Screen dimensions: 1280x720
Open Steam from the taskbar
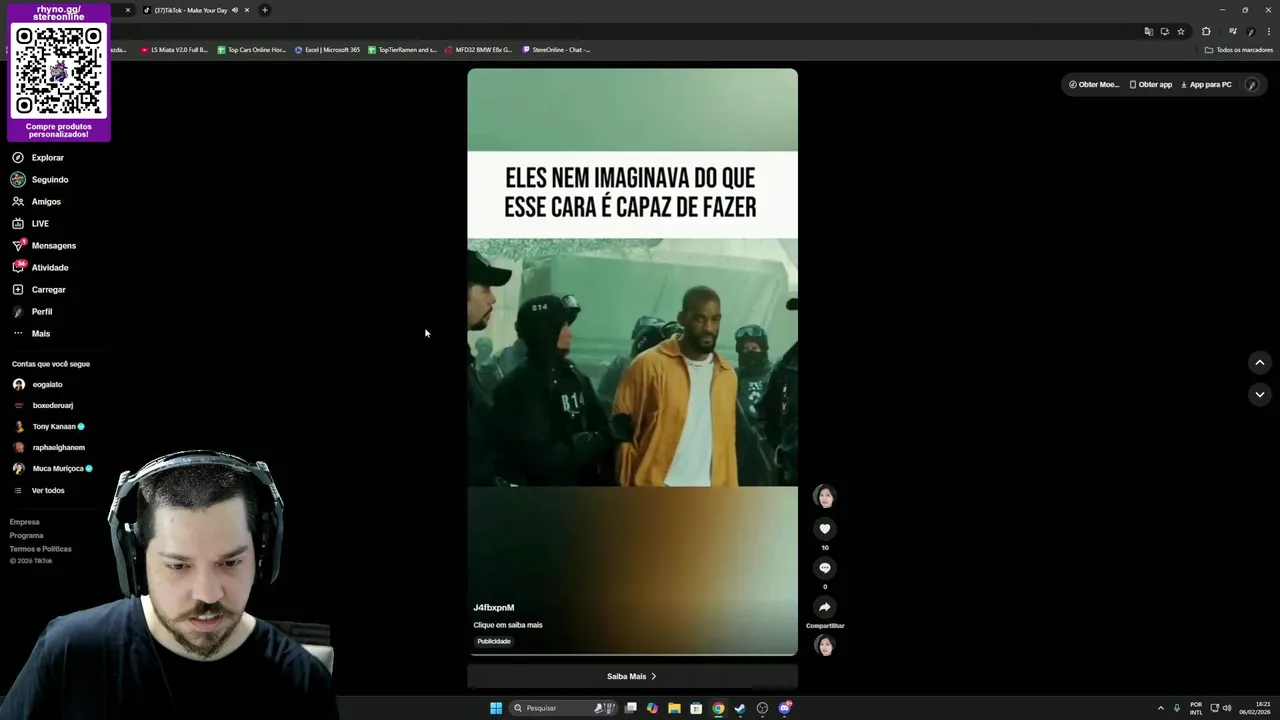pos(740,708)
